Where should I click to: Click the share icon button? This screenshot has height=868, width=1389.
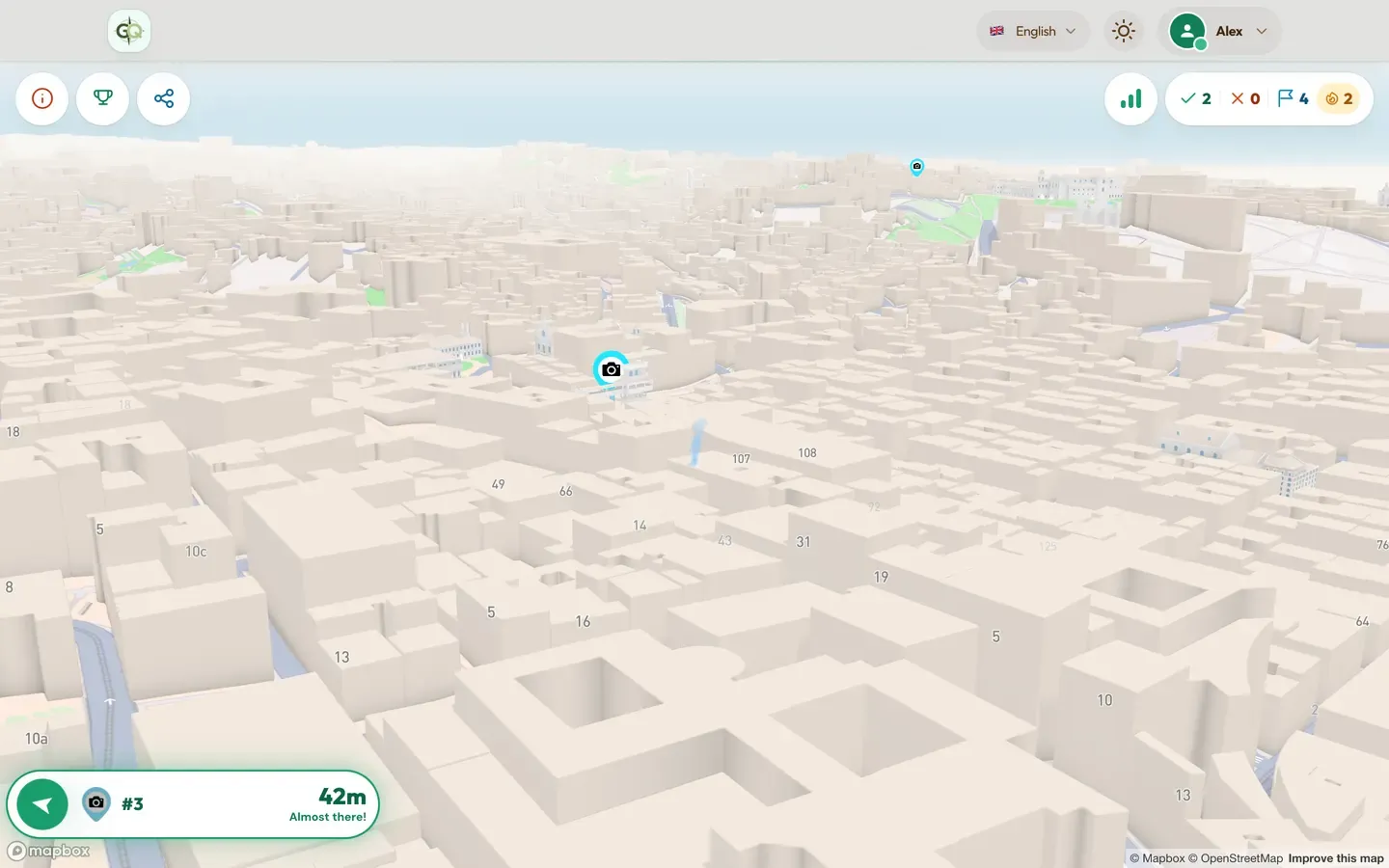tap(164, 98)
